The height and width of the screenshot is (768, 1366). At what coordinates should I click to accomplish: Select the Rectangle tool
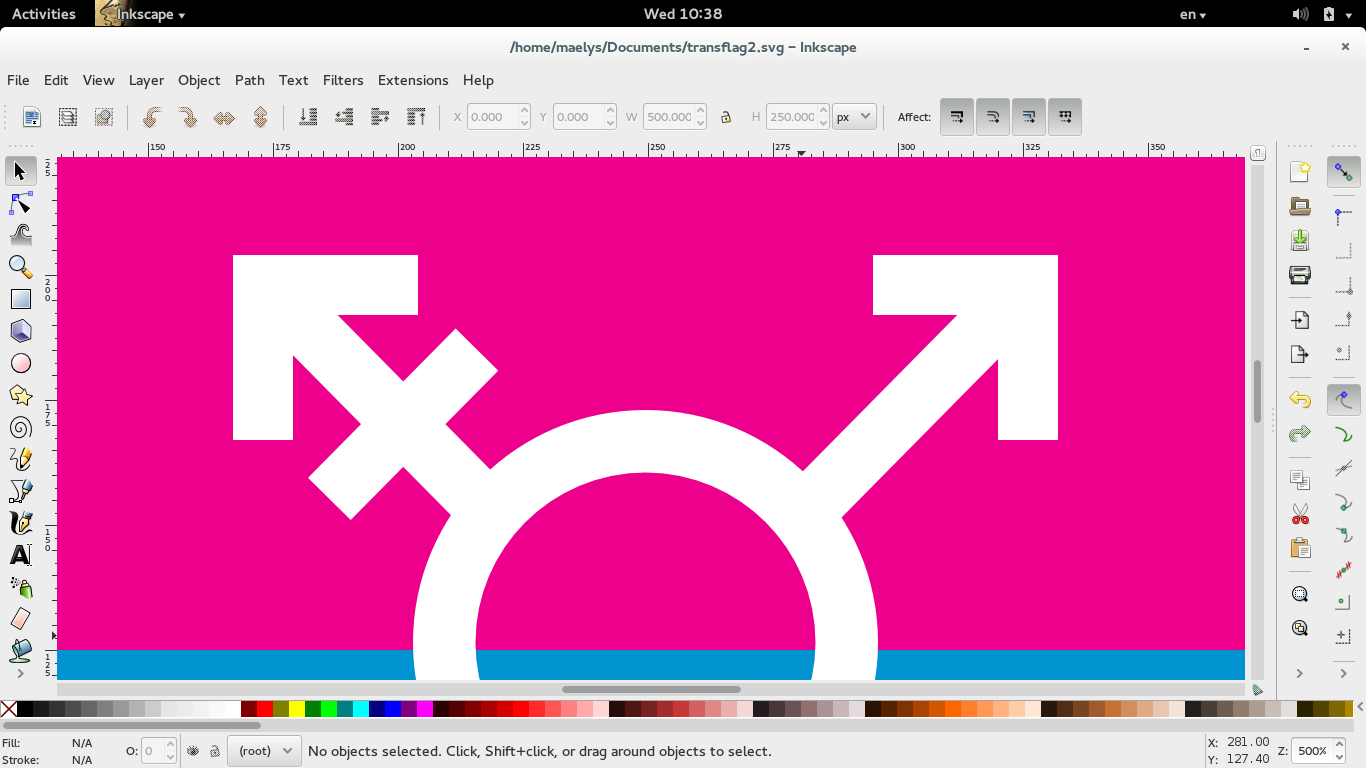[20, 299]
